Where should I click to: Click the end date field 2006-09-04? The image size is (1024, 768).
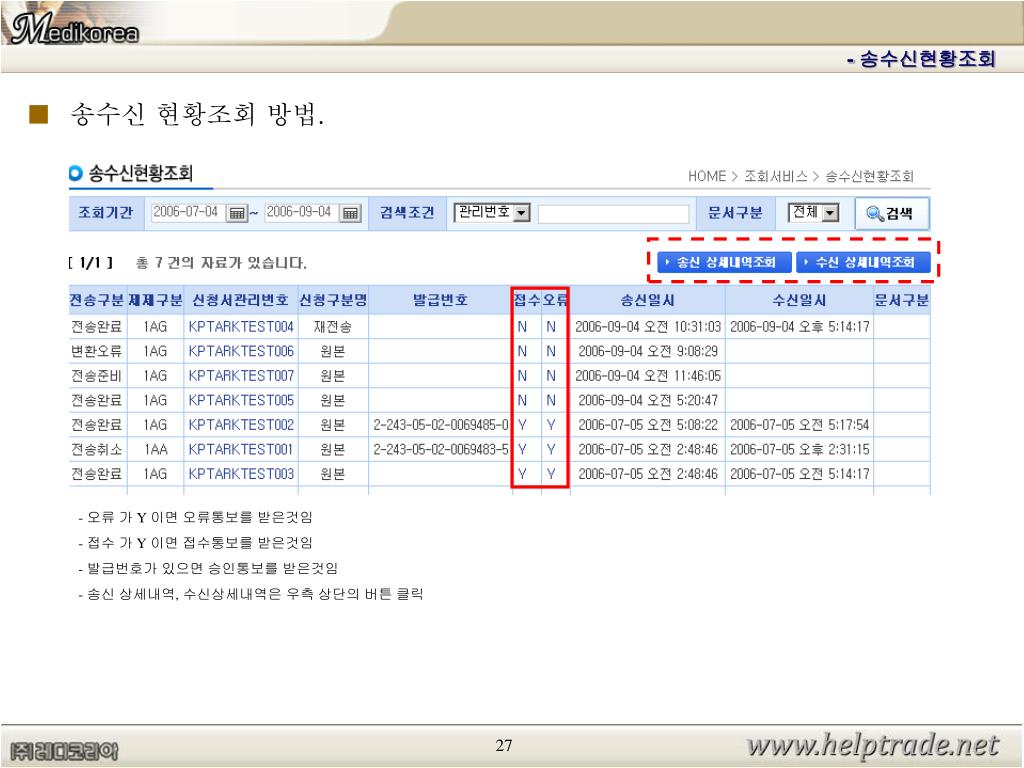pyautogui.click(x=300, y=213)
